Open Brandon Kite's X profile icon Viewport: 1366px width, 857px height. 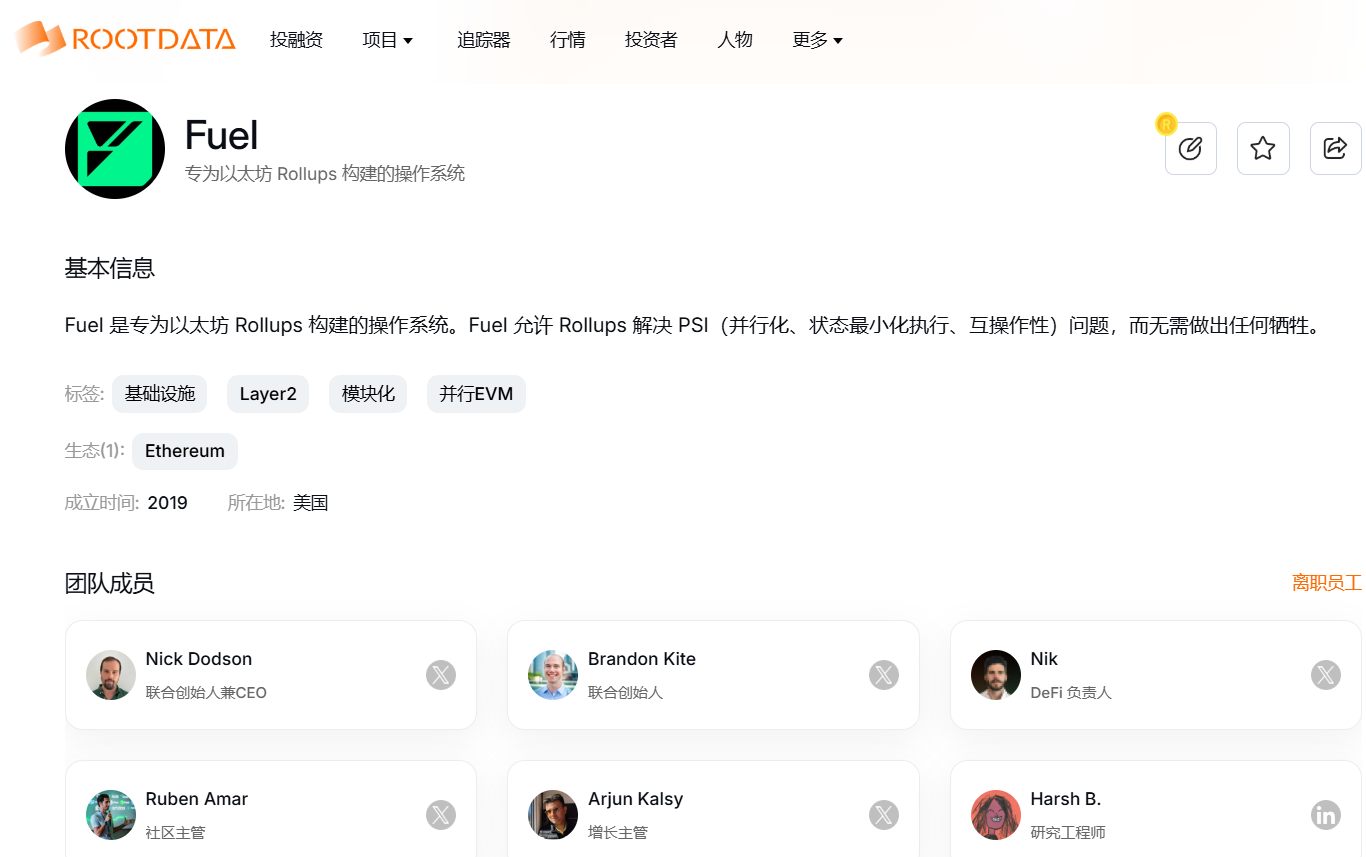pos(884,675)
